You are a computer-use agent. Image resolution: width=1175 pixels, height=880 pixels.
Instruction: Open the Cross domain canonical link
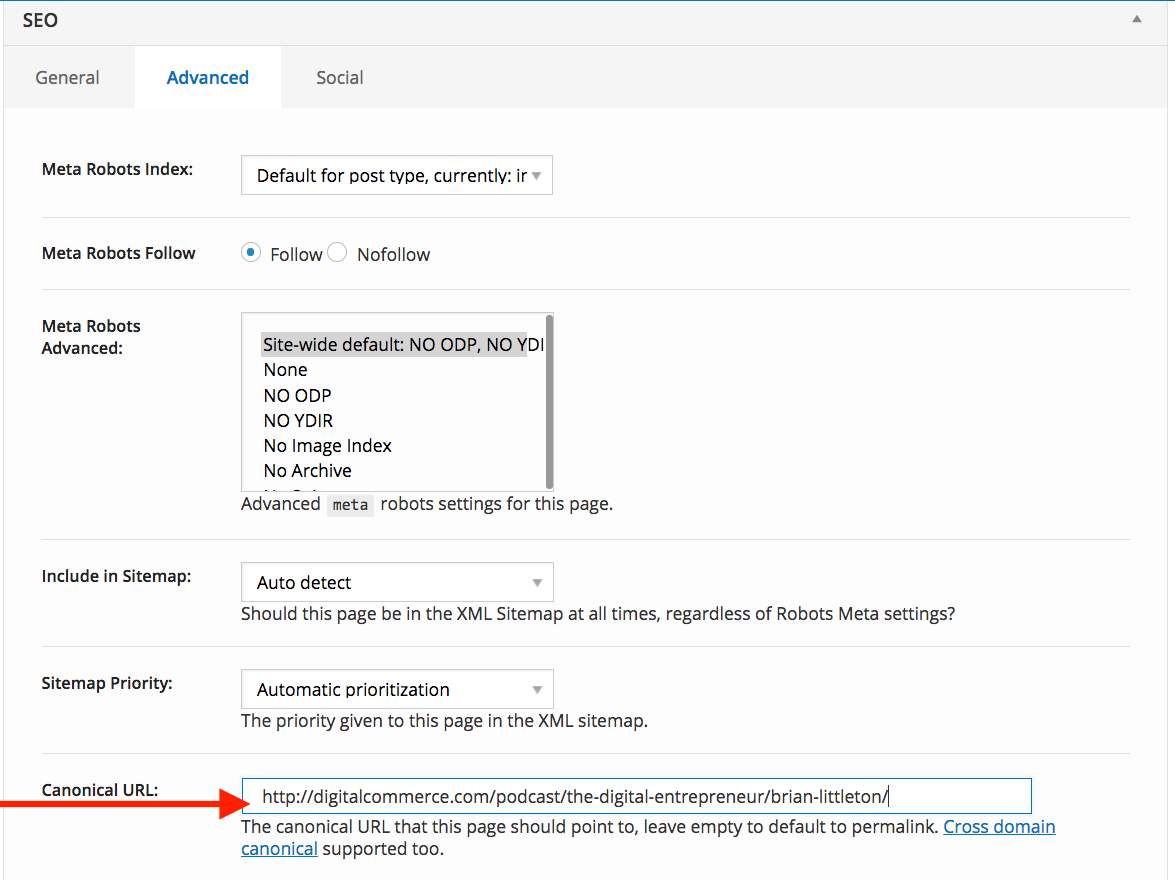pyautogui.click(x=999, y=827)
